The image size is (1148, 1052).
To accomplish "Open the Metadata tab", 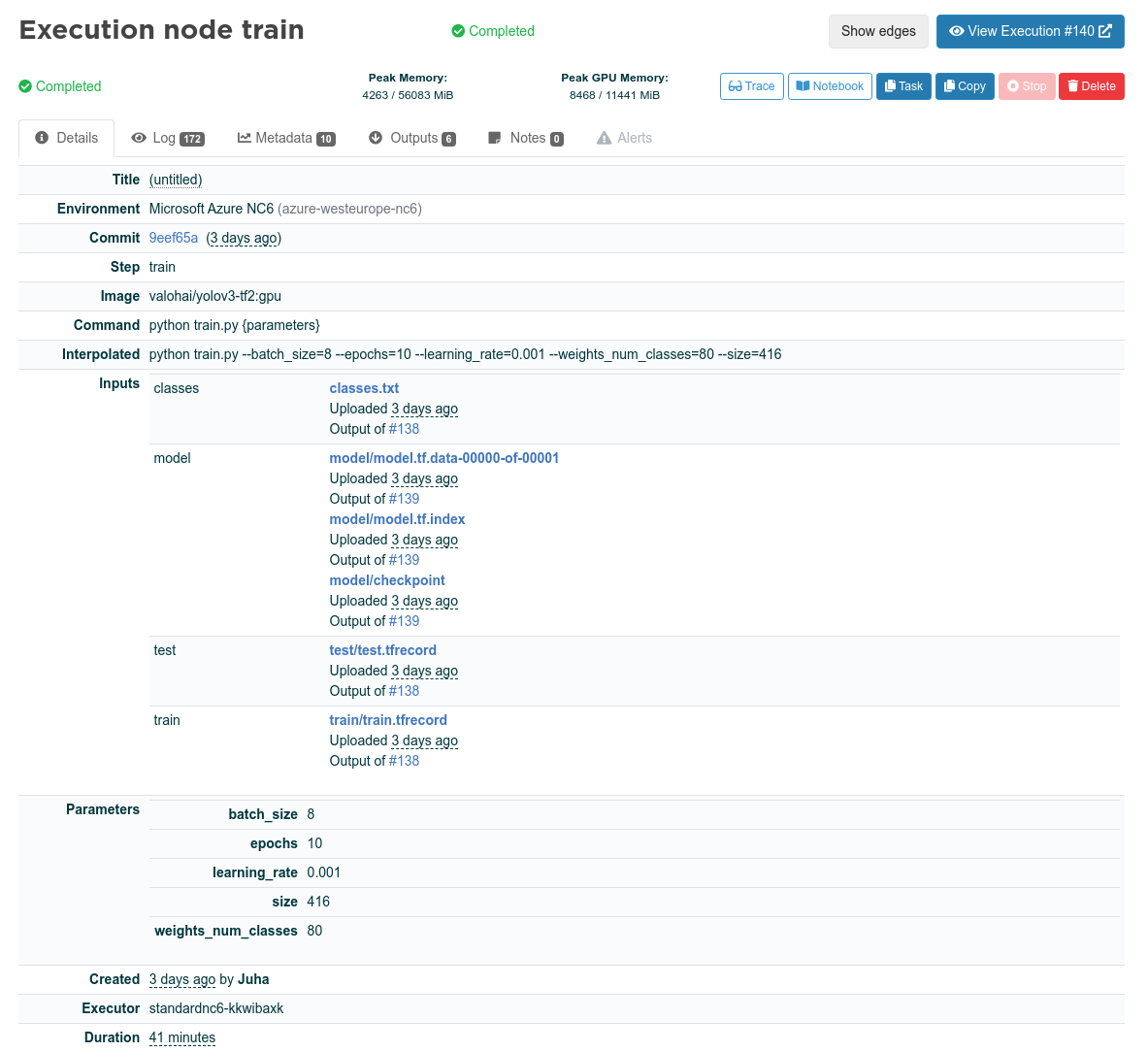I will [x=286, y=139].
